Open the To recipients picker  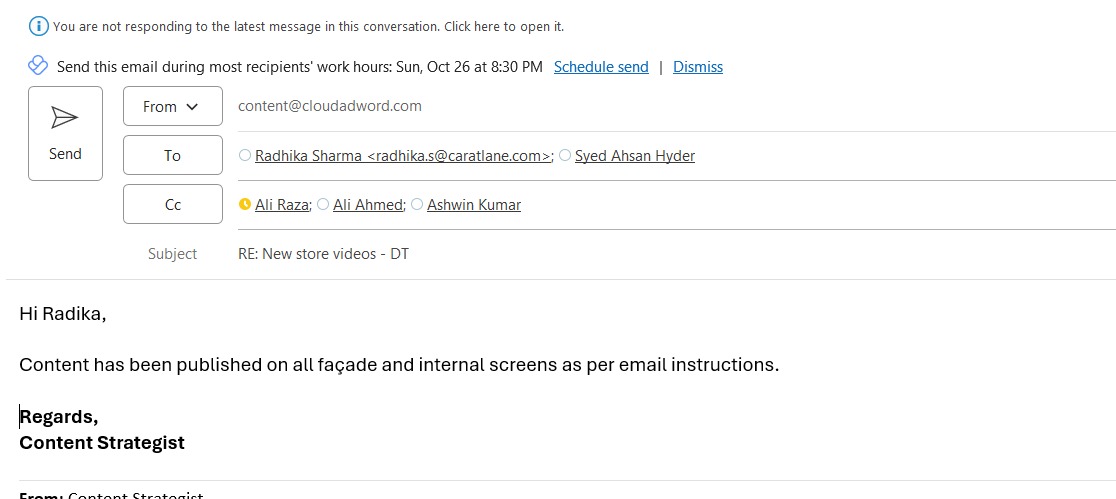pyautogui.click(x=172, y=155)
